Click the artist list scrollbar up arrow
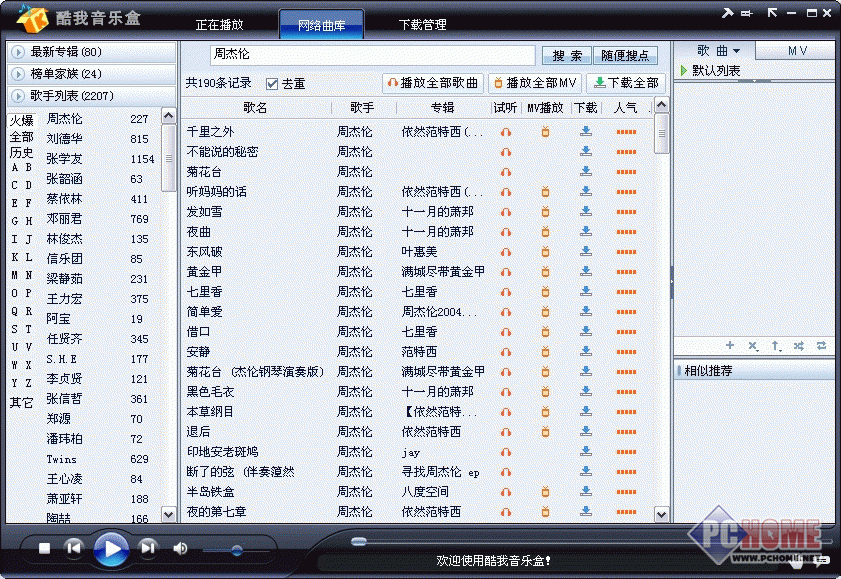Image resolution: width=841 pixels, height=579 pixels. (168, 116)
